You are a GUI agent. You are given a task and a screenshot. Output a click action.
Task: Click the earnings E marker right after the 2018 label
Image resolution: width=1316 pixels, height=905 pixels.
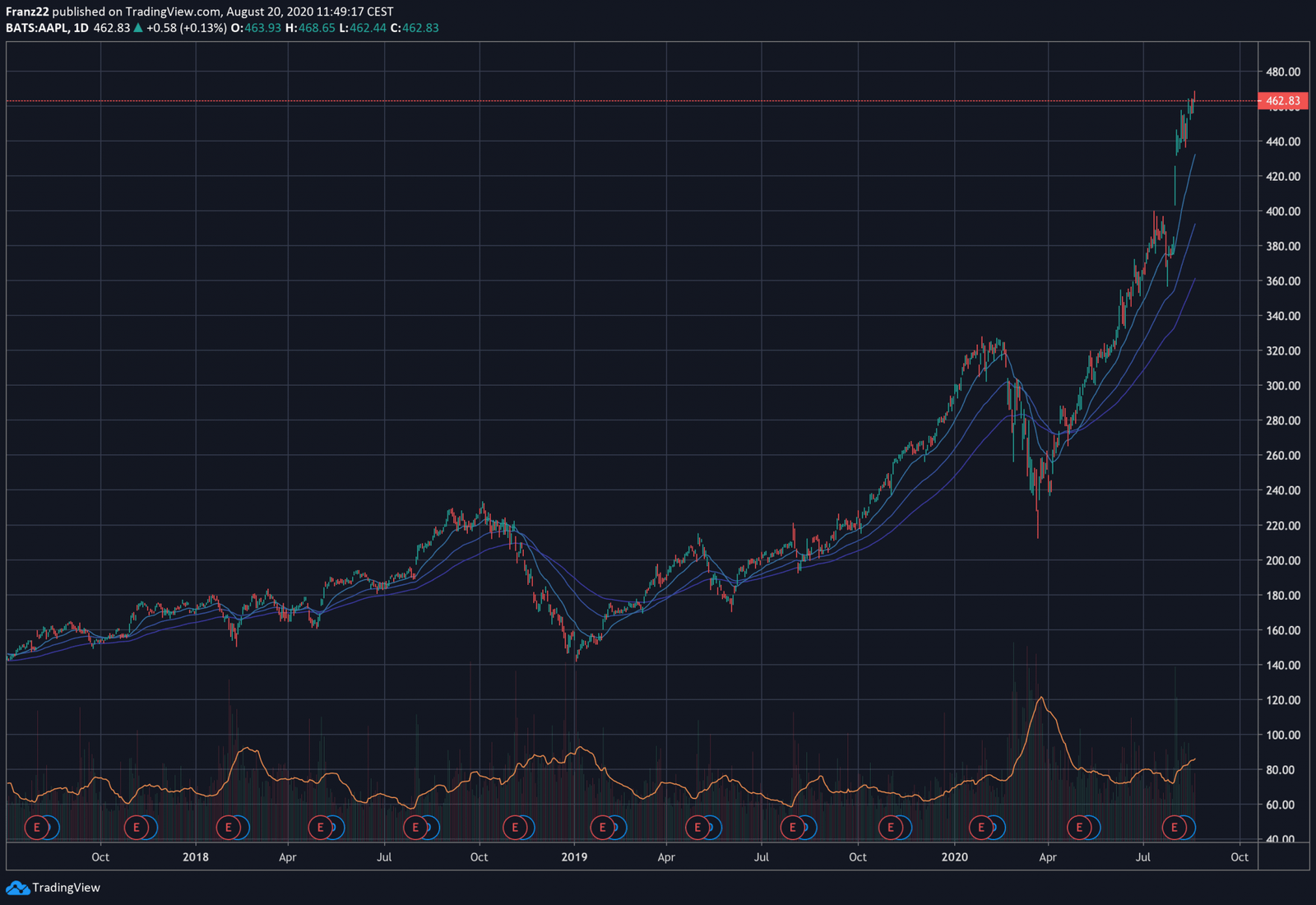pyautogui.click(x=229, y=827)
